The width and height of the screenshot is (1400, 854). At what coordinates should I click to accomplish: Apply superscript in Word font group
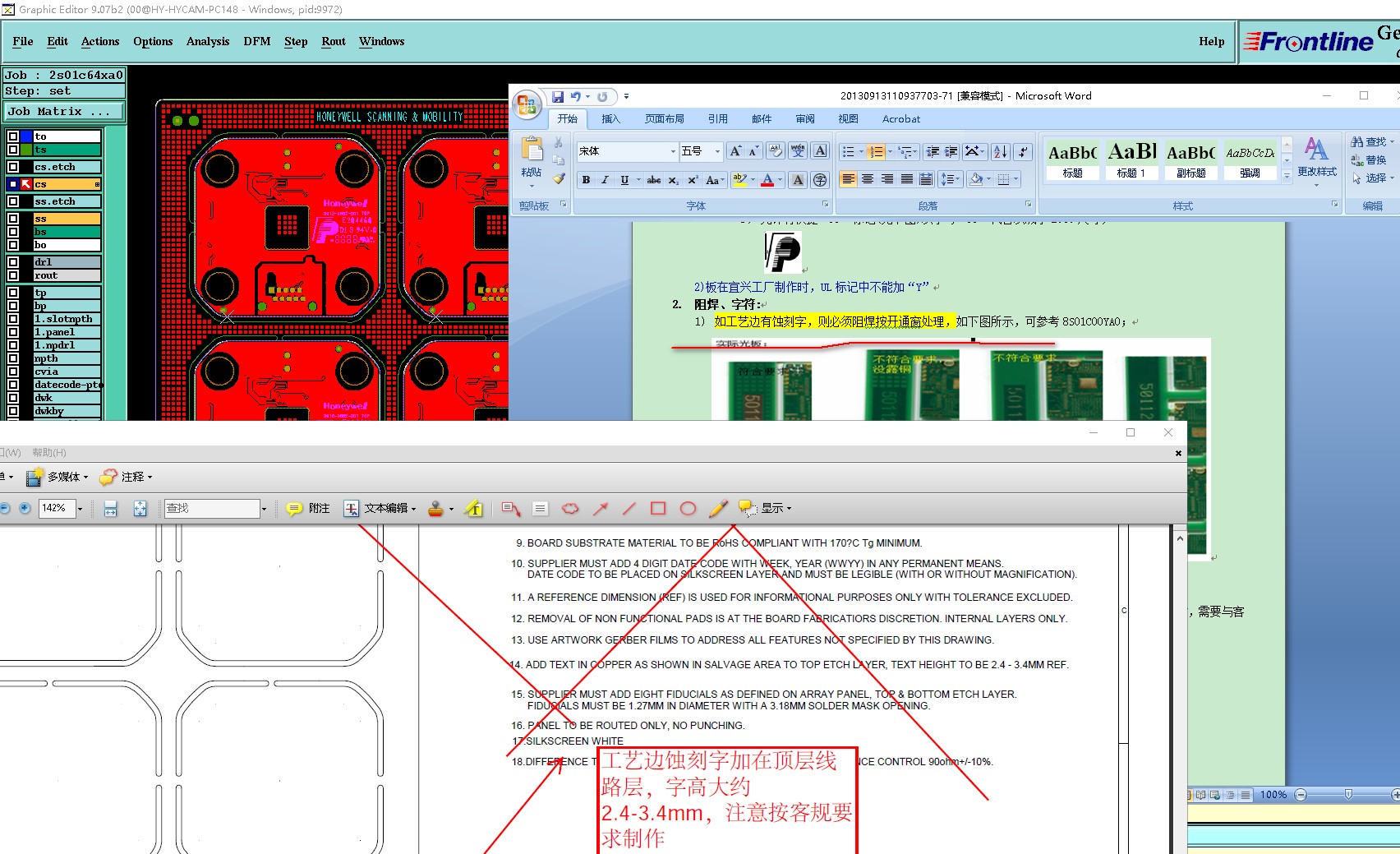[693, 180]
